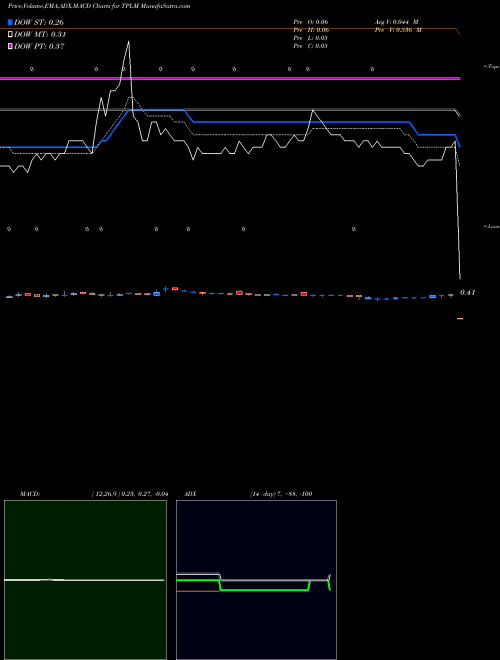The height and width of the screenshot is (660, 500).
Task: Click the MACD (12,26,9) values text
Action: coord(130,494)
